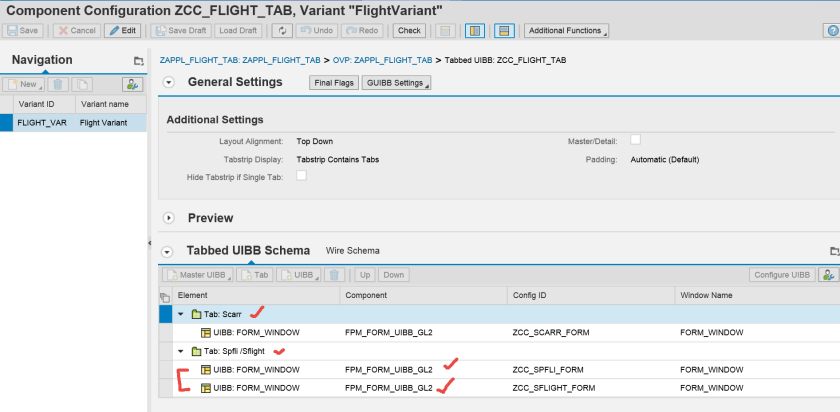Click UIBB icon in ZCC_SPFLI_FORM row

tap(206, 370)
